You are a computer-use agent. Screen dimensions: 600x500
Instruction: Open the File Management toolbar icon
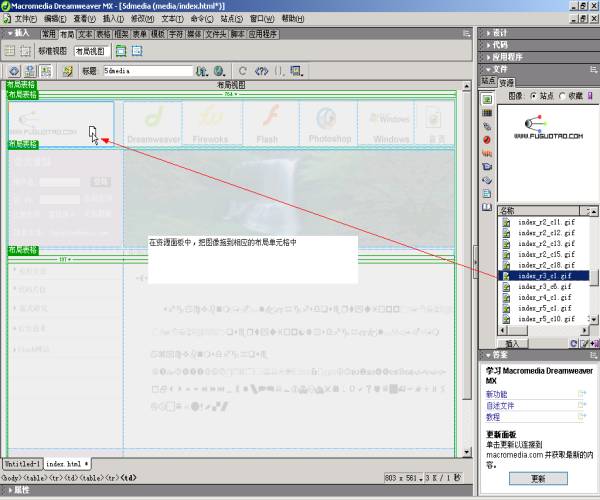(202, 71)
